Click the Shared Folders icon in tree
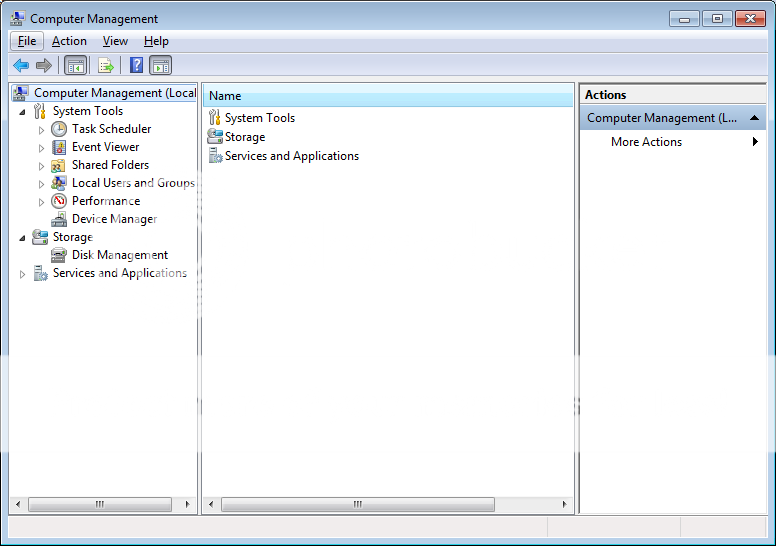This screenshot has height=546, width=776. pyautogui.click(x=58, y=165)
